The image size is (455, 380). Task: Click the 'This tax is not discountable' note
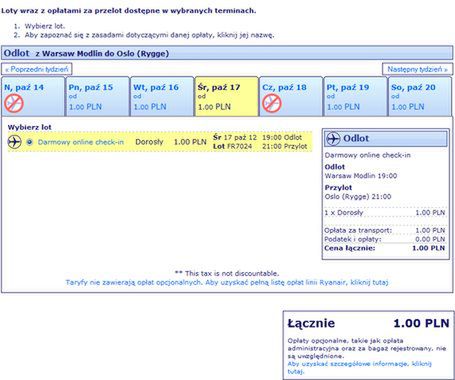[227, 274]
